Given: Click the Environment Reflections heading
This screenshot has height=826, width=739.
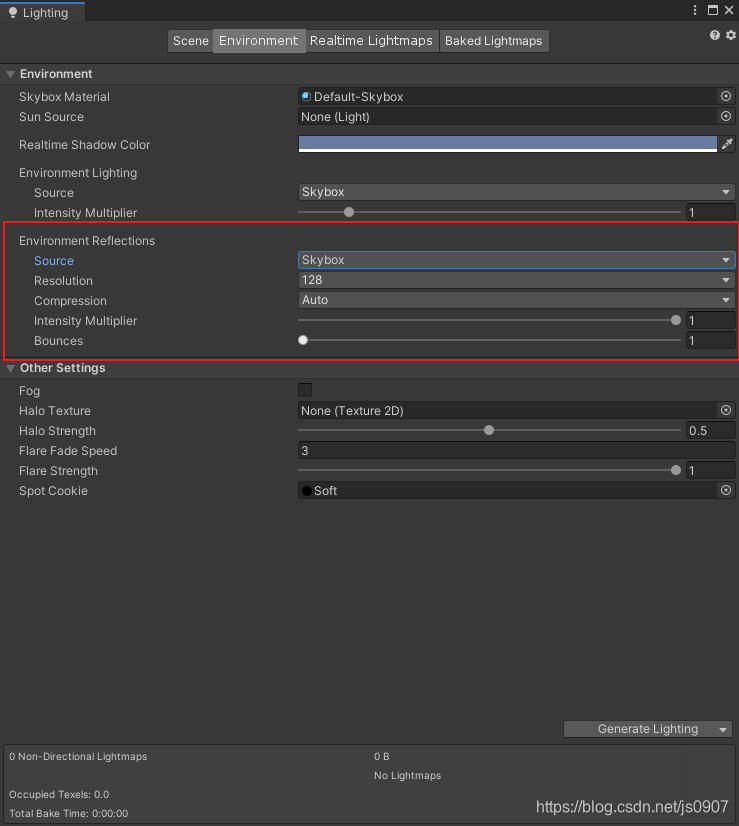Looking at the screenshot, I should click(87, 241).
